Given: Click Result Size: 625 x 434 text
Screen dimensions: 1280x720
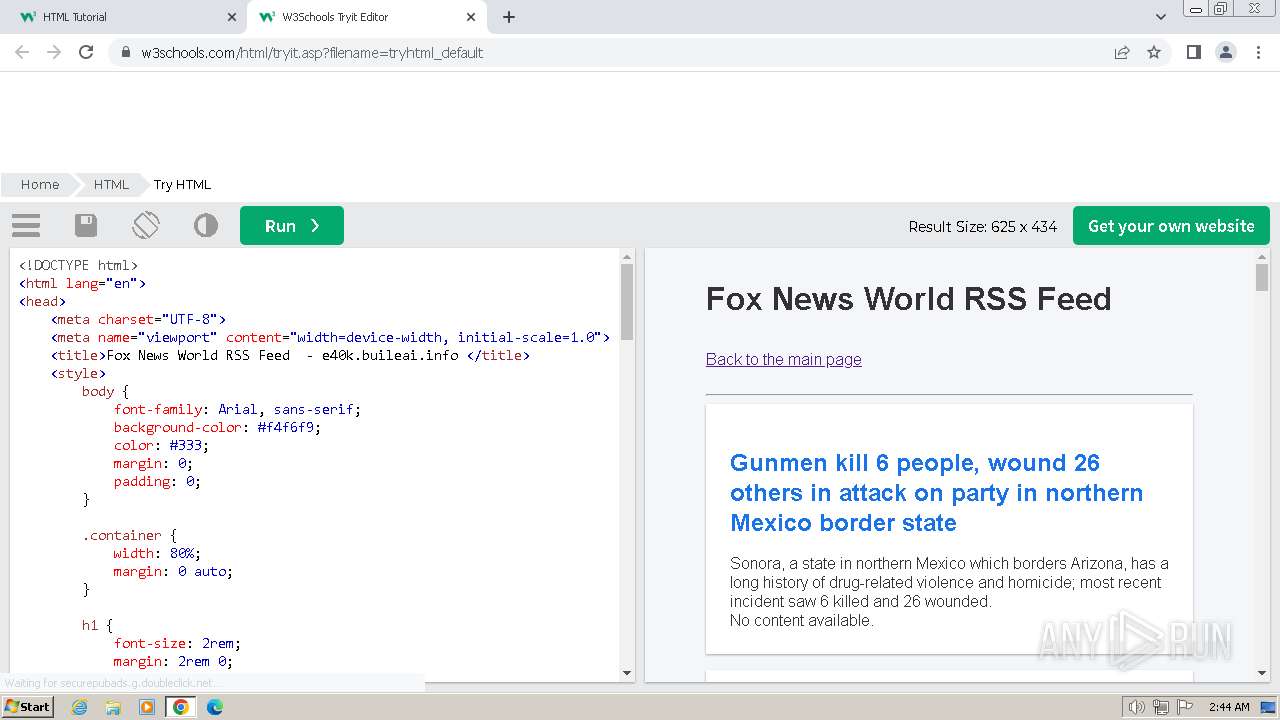Looking at the screenshot, I should (x=983, y=226).
